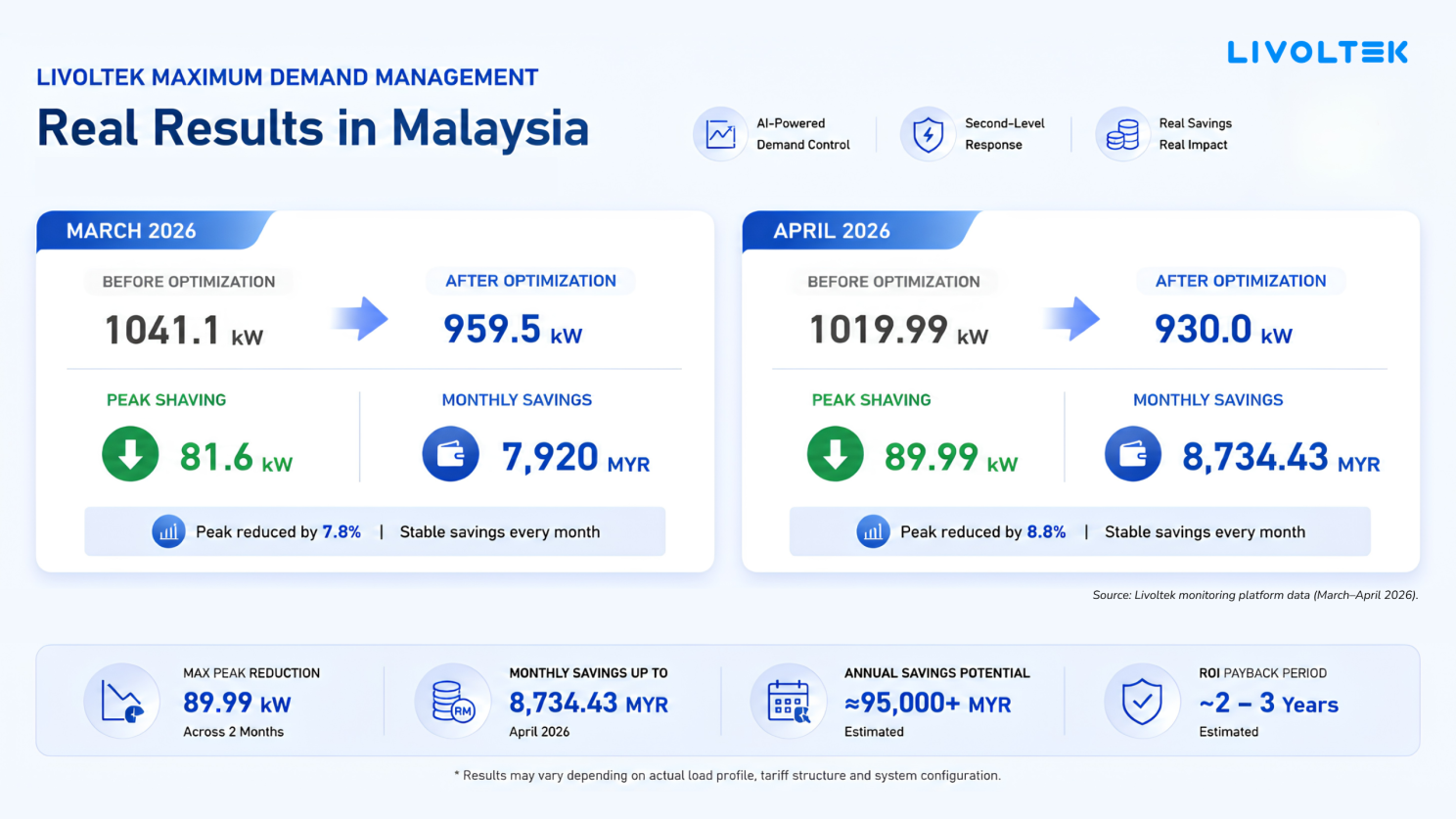Click the April MONTHLY SAVINGS label
This screenshot has height=819, width=1456.
coord(1207,400)
